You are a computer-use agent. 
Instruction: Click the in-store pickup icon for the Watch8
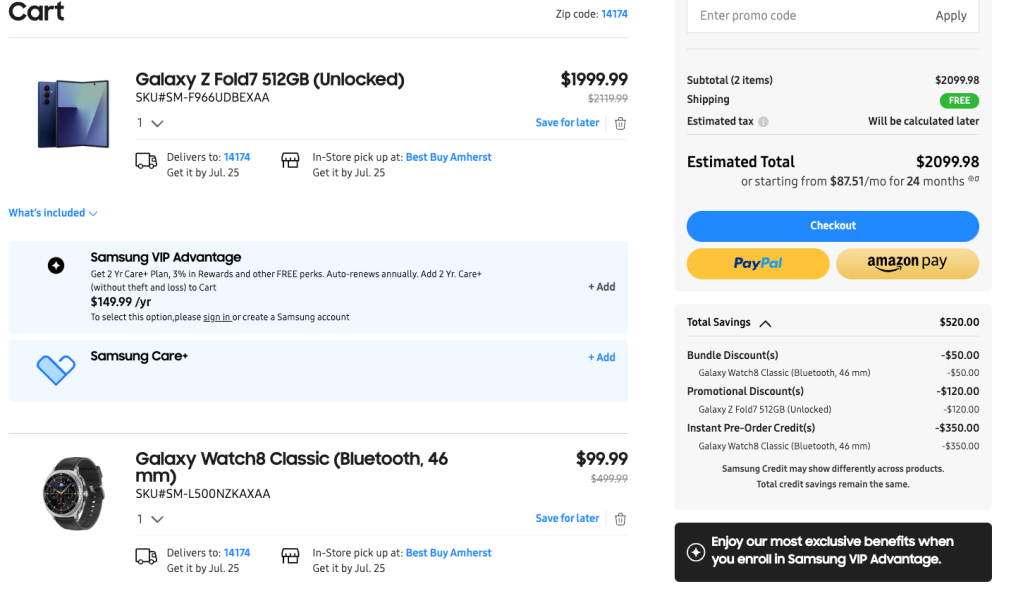(290, 555)
